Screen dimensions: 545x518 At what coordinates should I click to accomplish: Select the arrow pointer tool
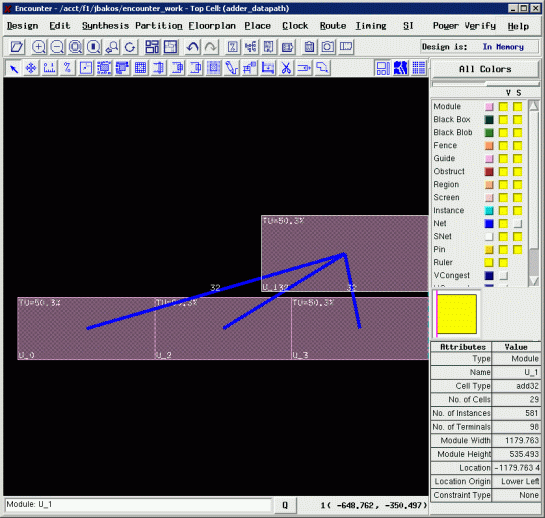click(x=14, y=68)
